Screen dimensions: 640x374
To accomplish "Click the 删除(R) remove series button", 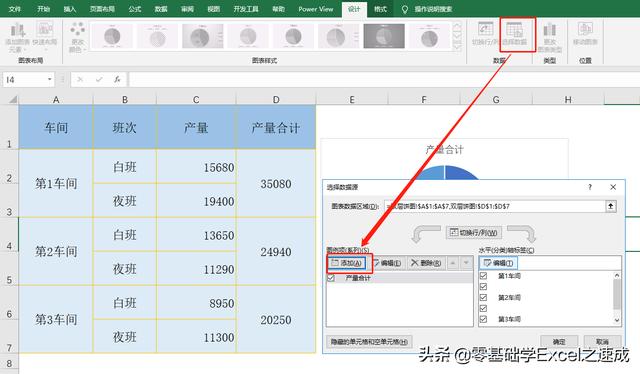I will tap(426, 263).
